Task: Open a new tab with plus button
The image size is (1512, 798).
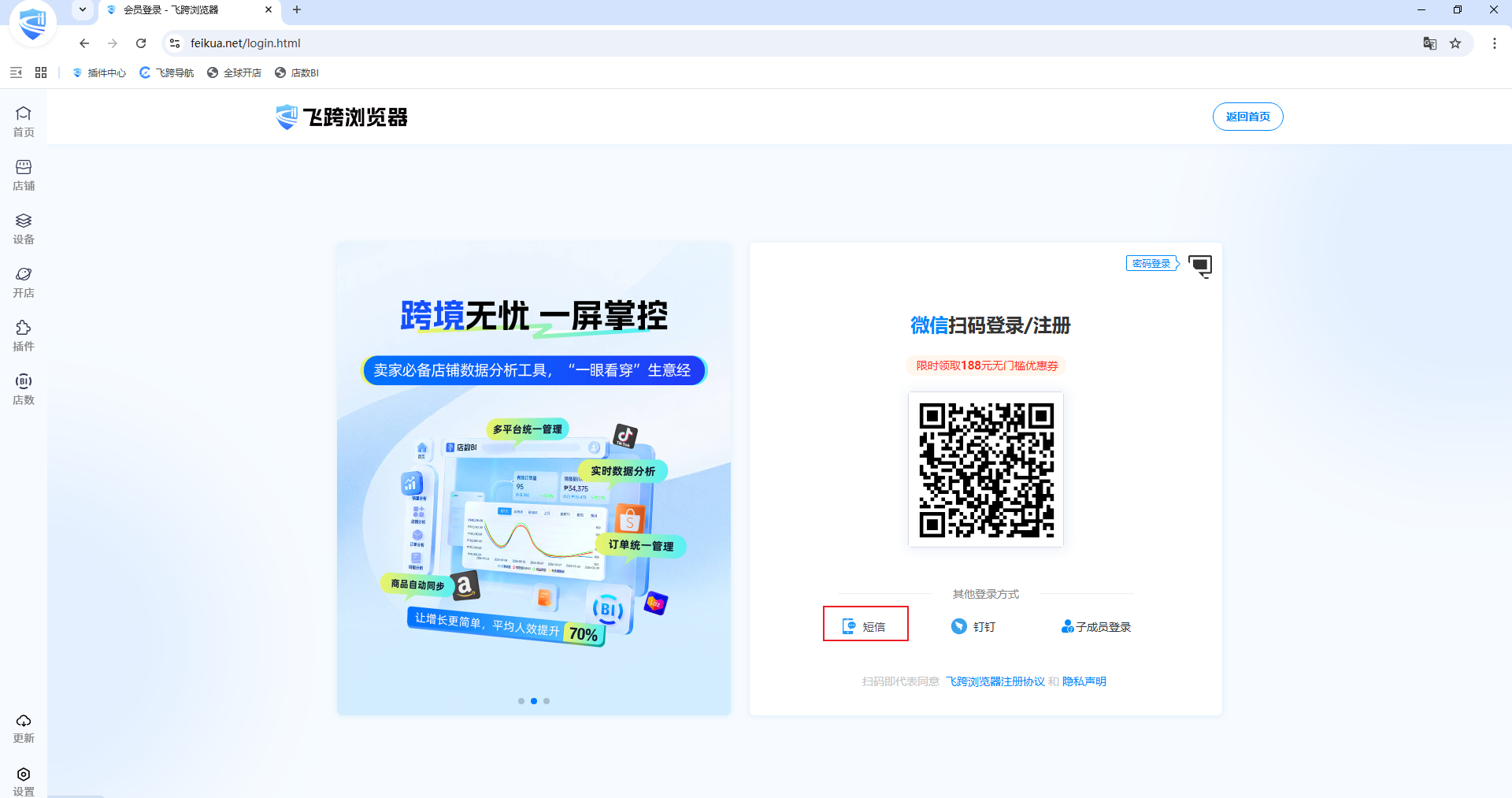Action: click(x=297, y=10)
